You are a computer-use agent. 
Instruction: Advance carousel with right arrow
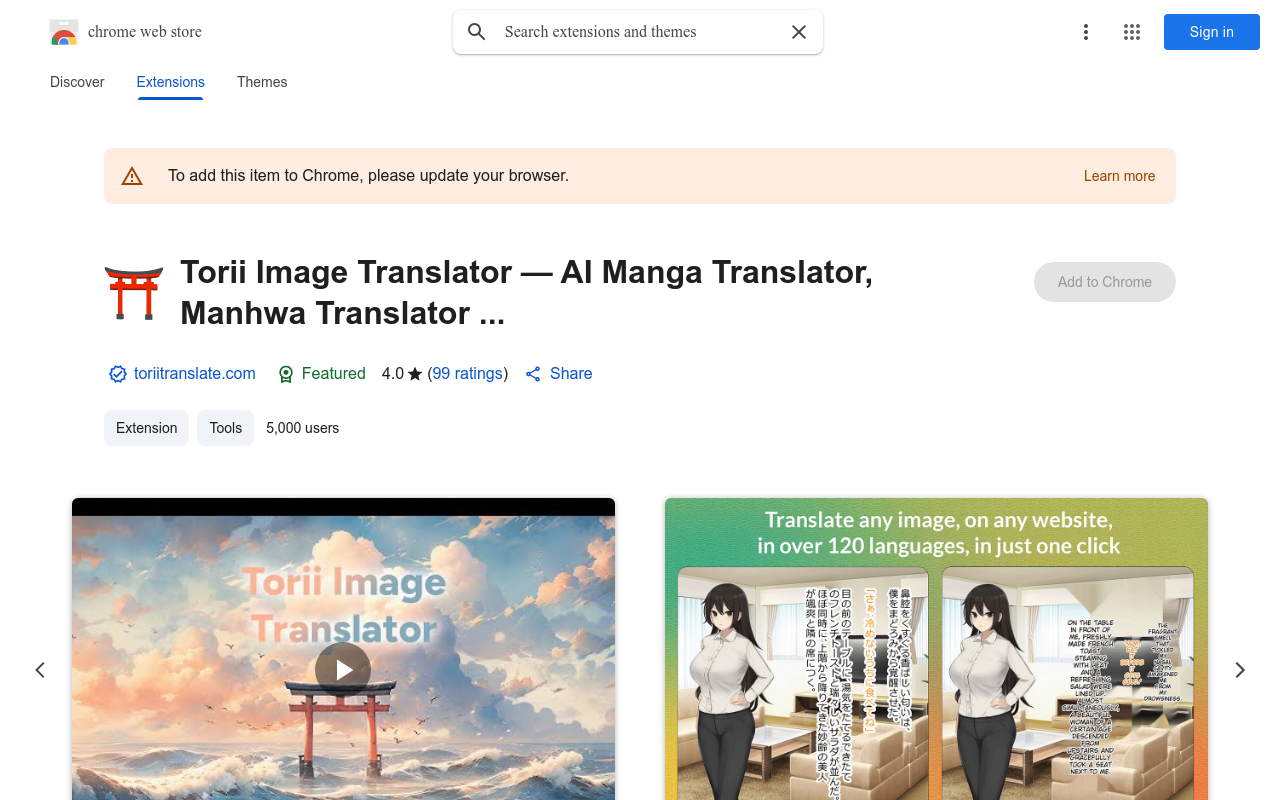(1240, 670)
